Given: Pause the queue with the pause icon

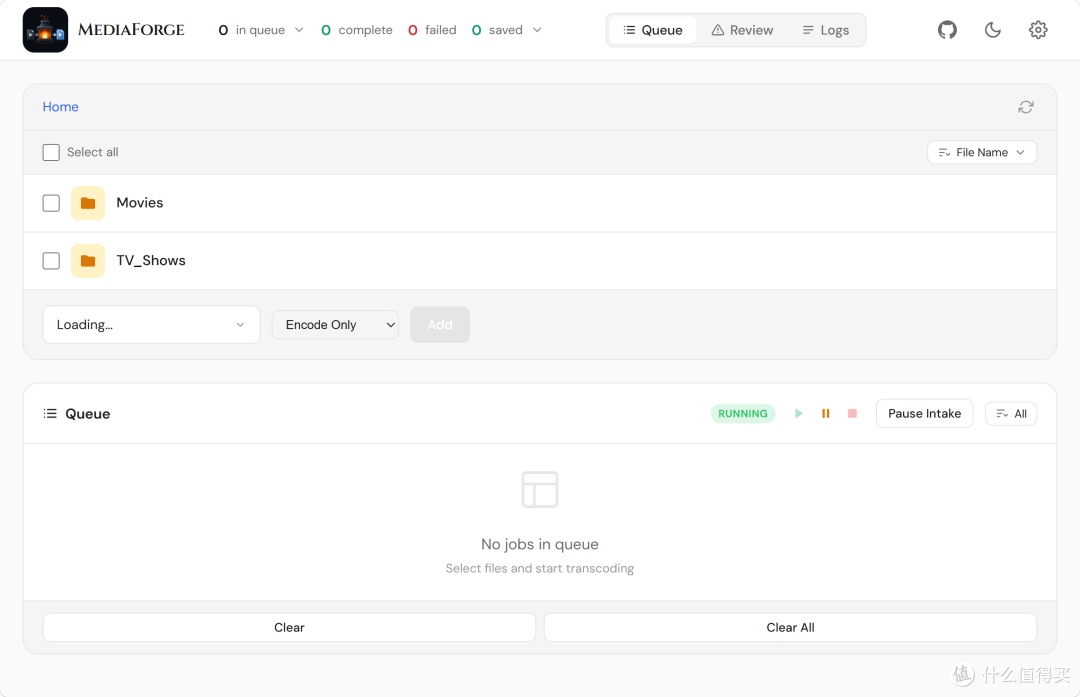Looking at the screenshot, I should 825,413.
